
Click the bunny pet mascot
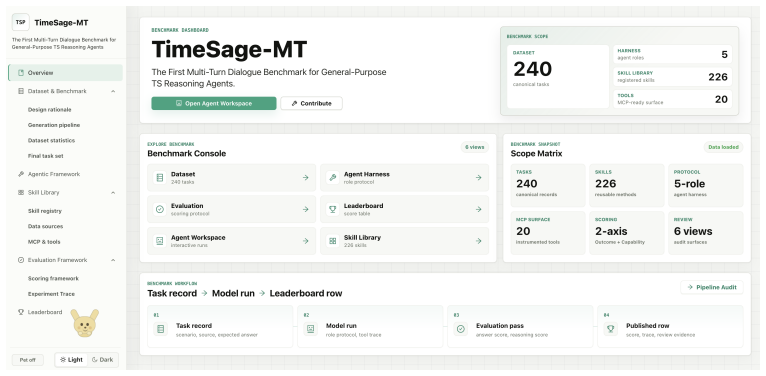tap(85, 323)
